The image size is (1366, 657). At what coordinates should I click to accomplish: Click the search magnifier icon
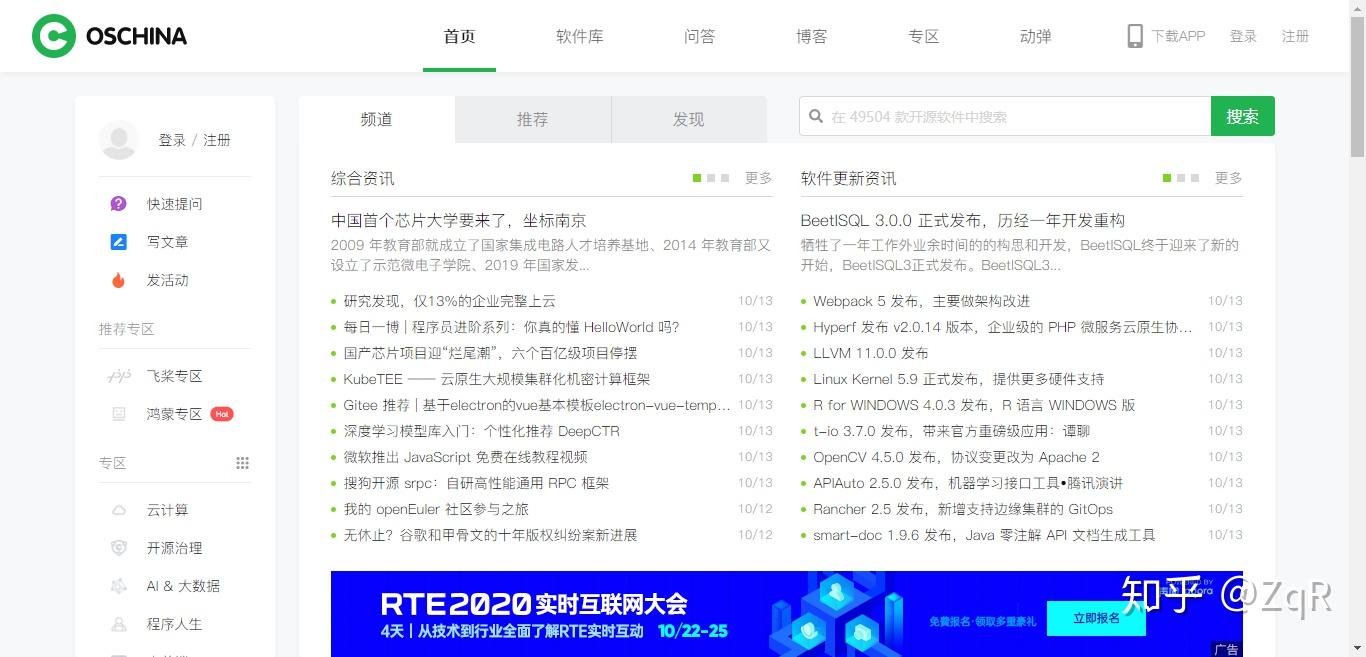coord(816,117)
